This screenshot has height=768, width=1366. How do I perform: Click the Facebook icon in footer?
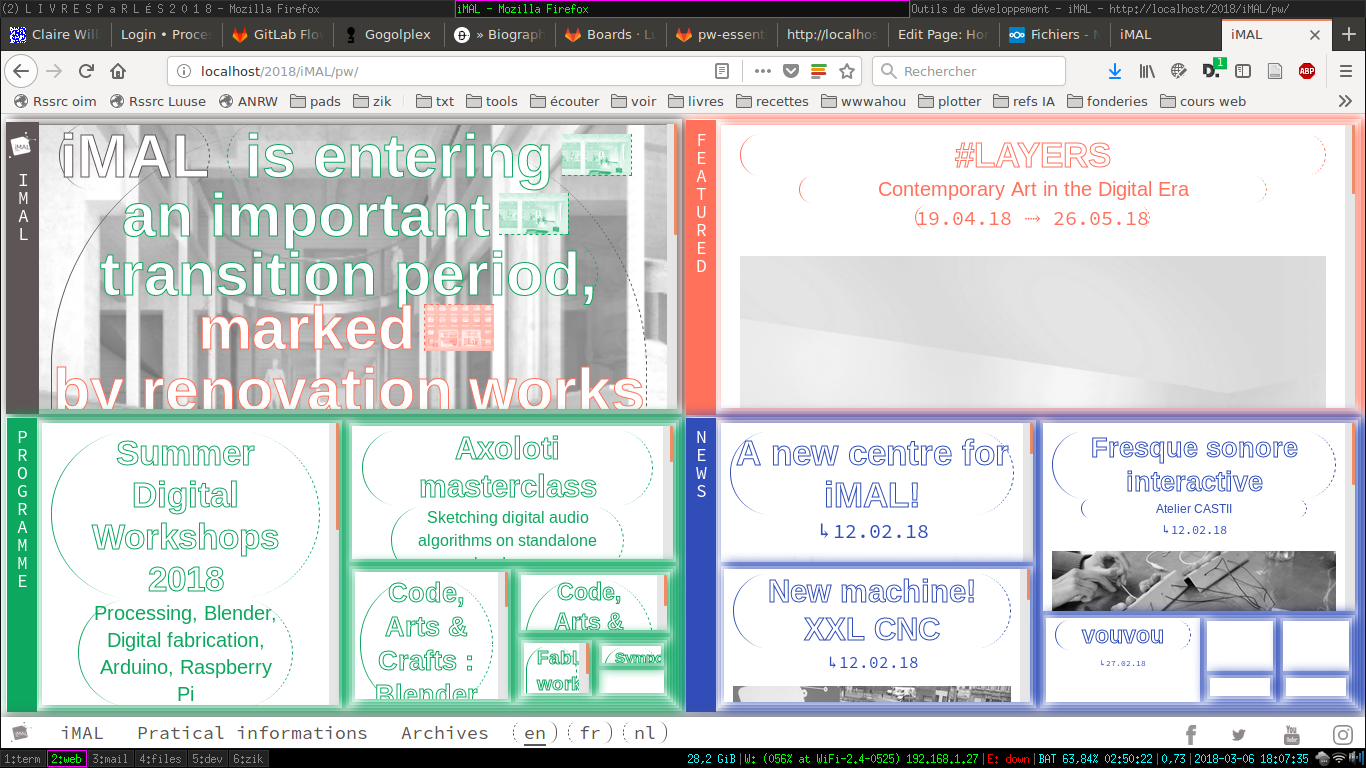[1190, 735]
